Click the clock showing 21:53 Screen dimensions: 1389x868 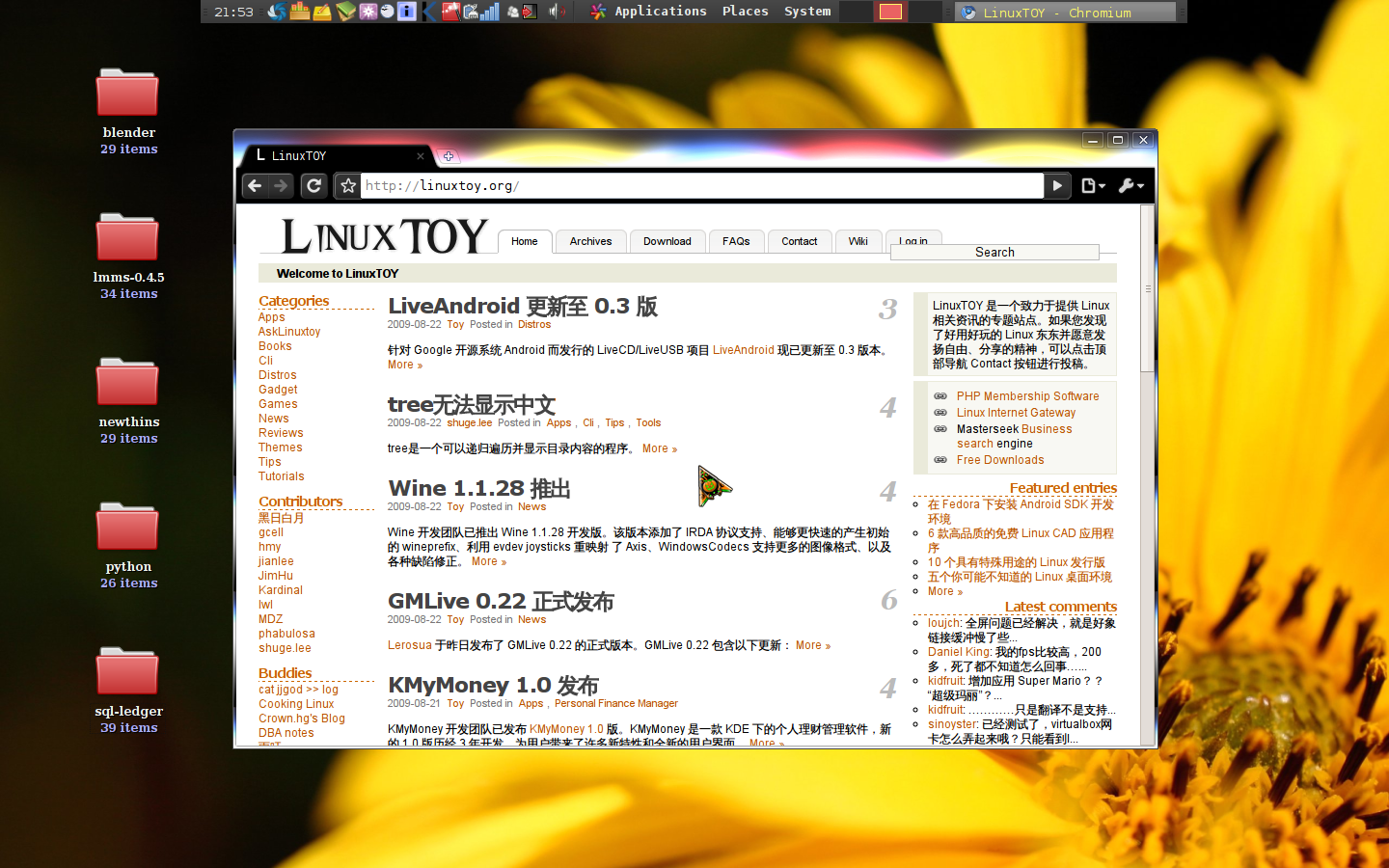pyautogui.click(x=233, y=12)
